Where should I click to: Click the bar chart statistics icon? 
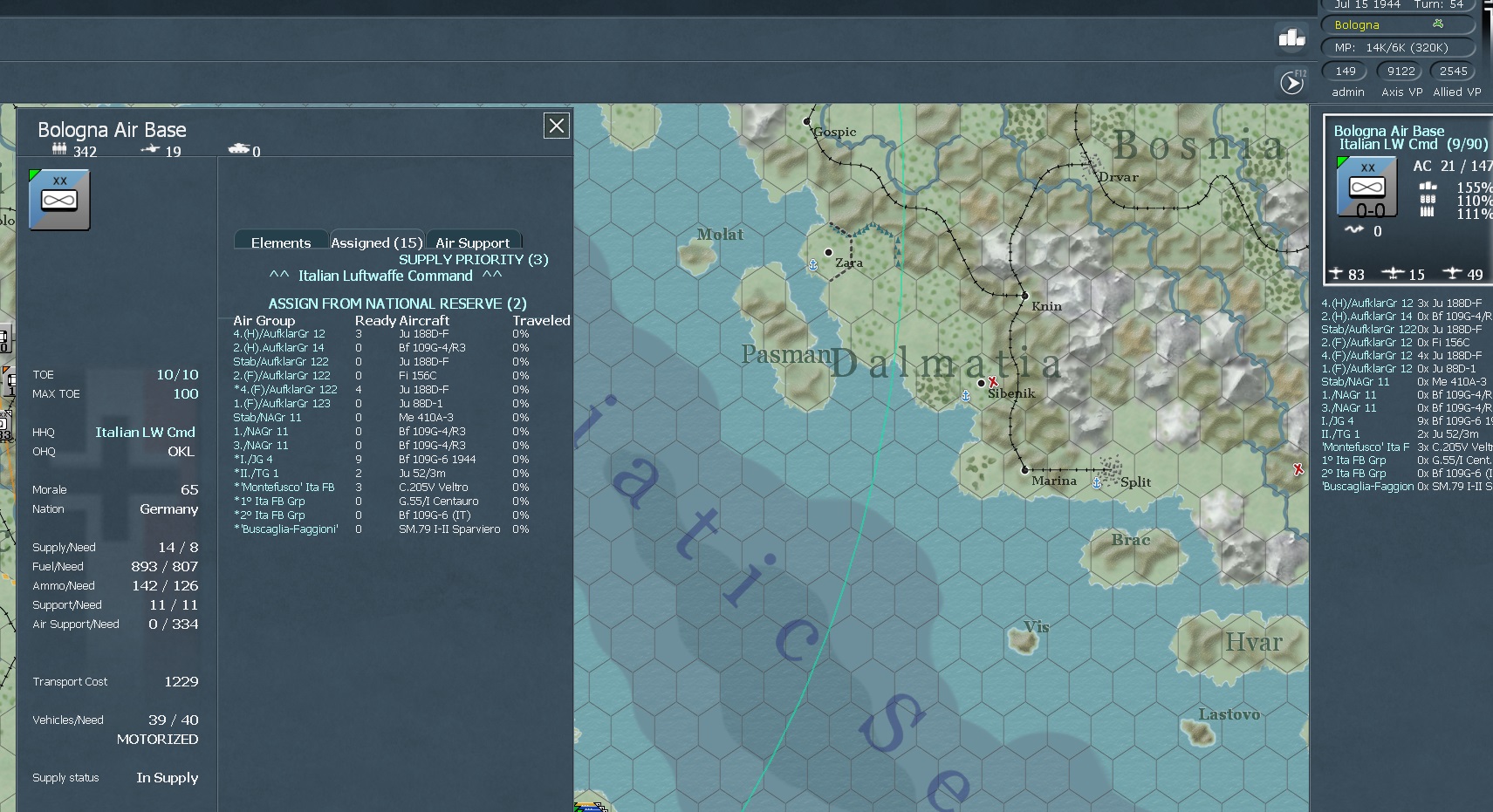click(1291, 38)
